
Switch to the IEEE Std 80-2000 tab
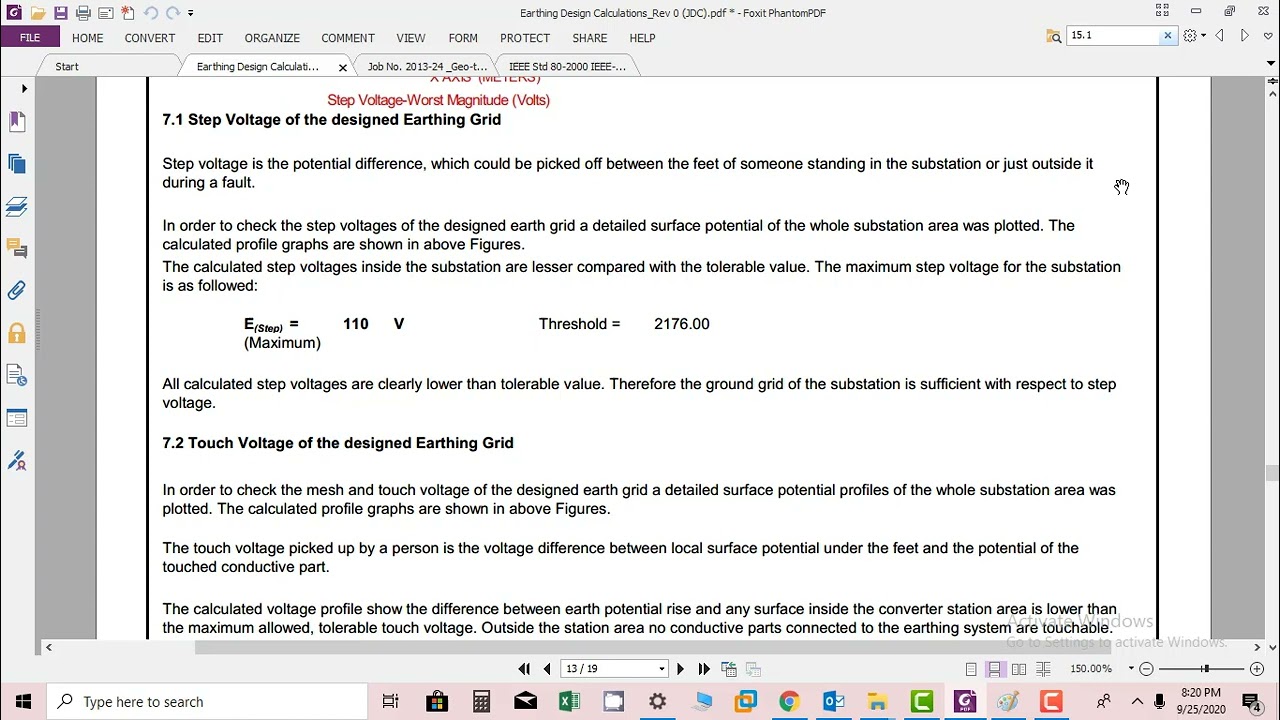point(567,67)
